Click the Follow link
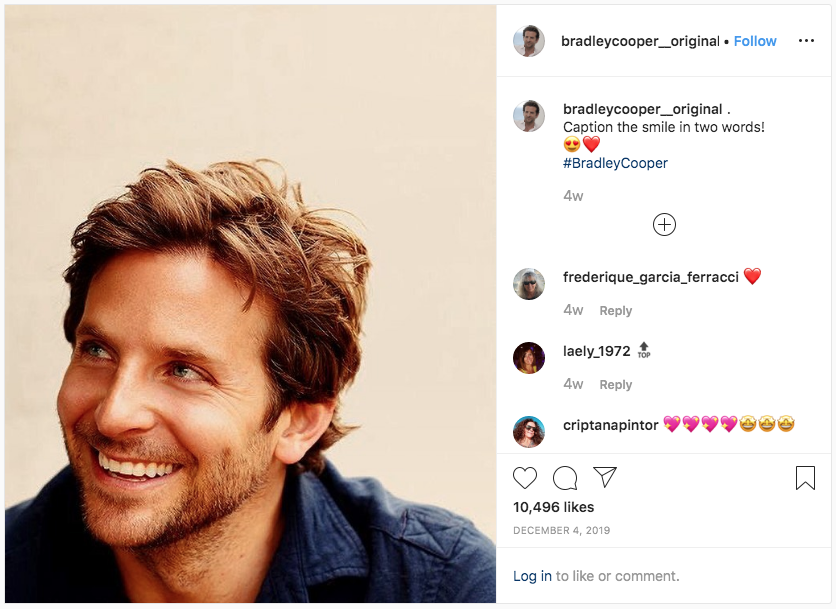Screen dimensions: 836x609 click(x=755, y=41)
